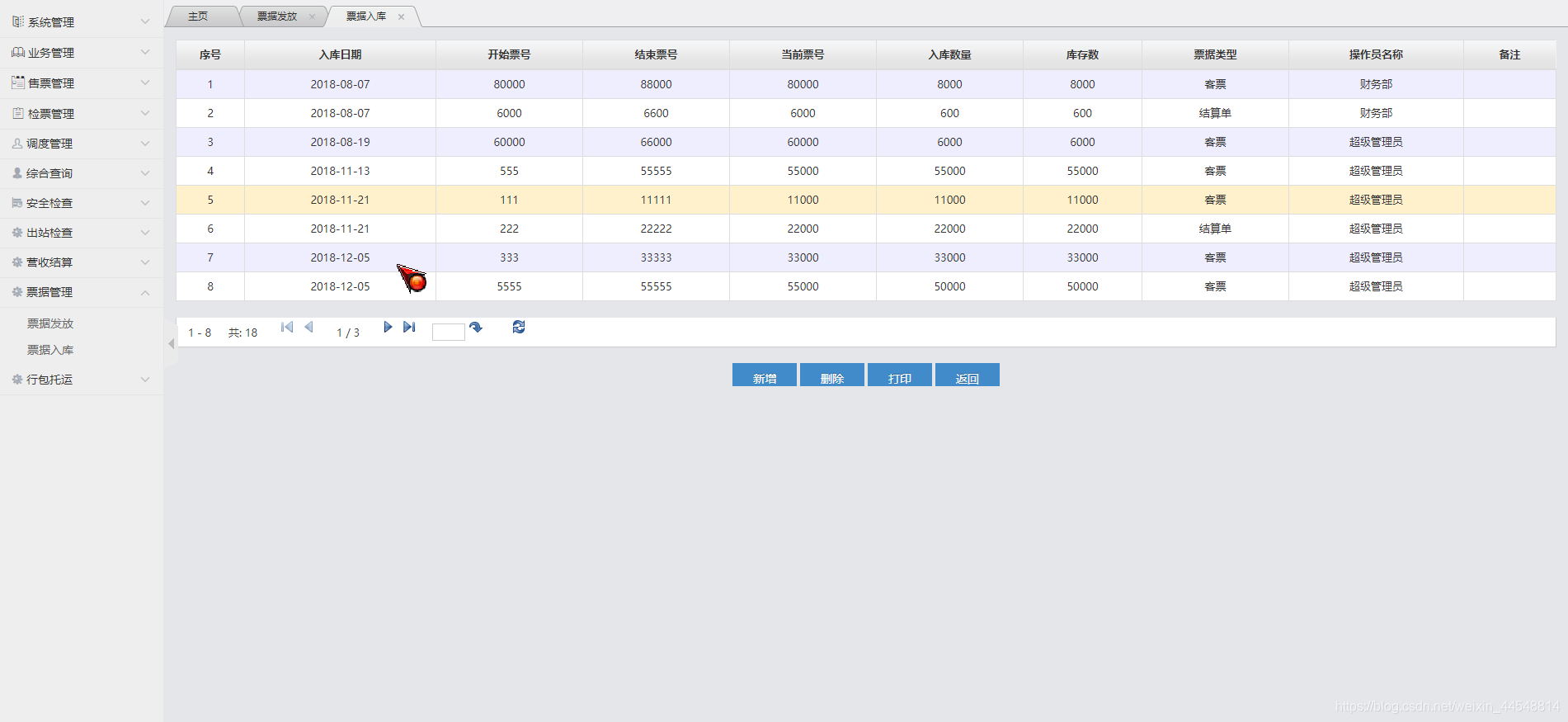Click the 票据管理 gear icon
1568x722 pixels.
click(x=17, y=292)
